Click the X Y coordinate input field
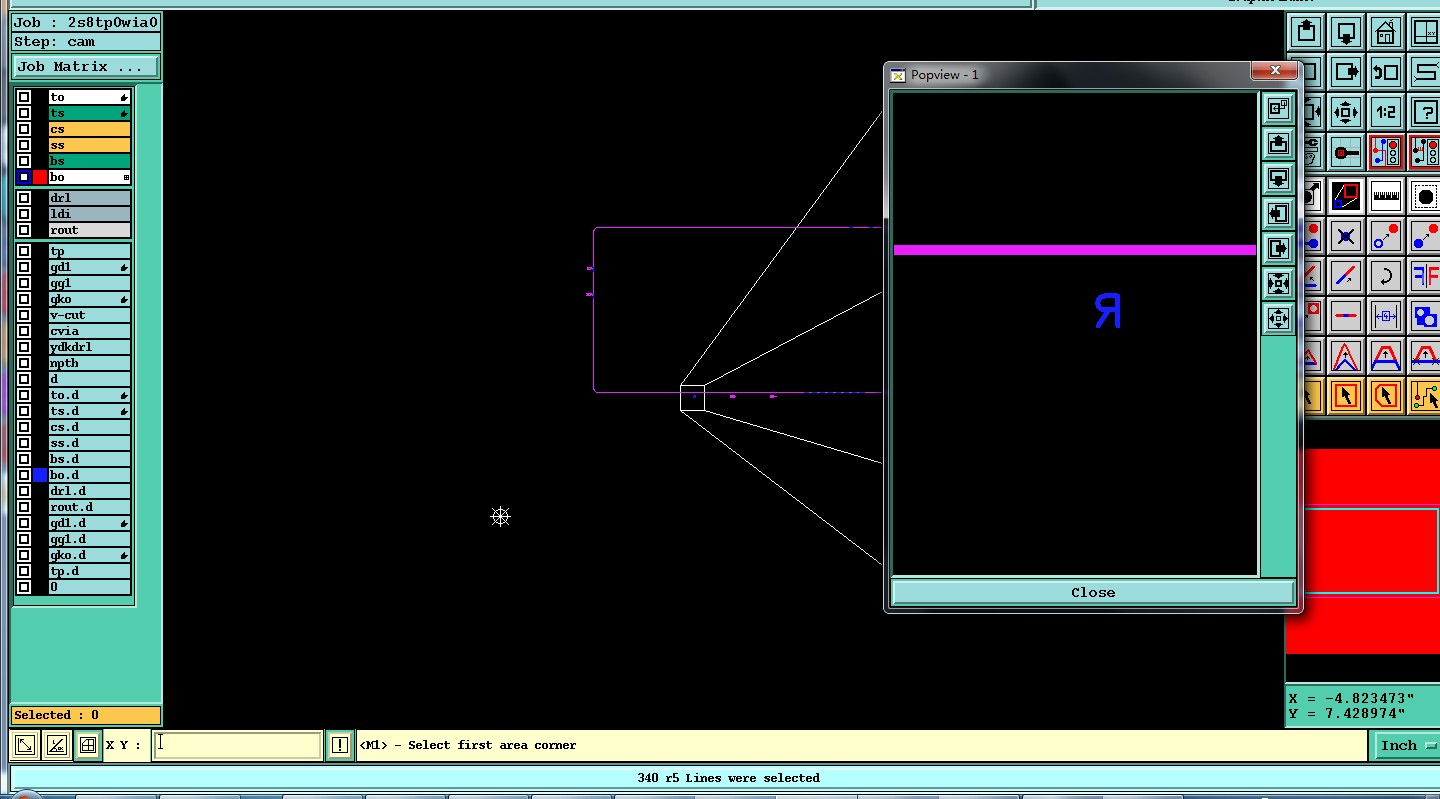 click(x=237, y=745)
